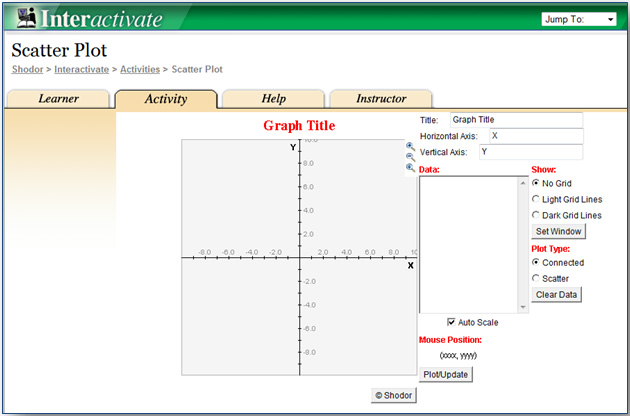Click the 8.0 label on the Y axis

click(x=308, y=163)
